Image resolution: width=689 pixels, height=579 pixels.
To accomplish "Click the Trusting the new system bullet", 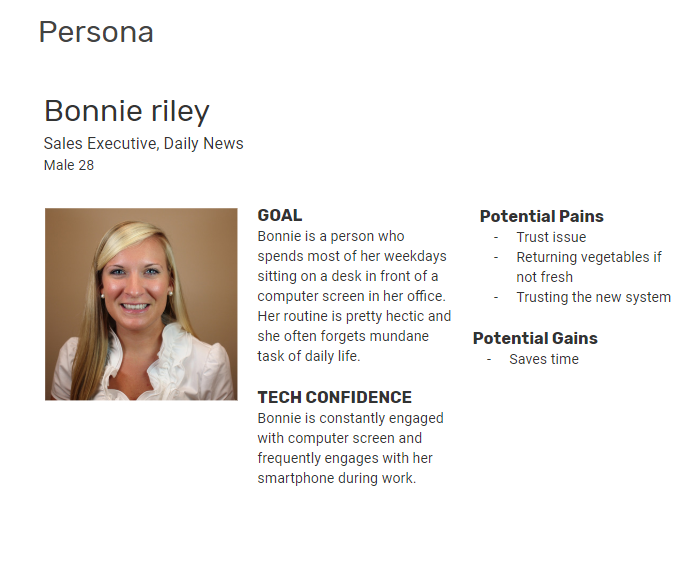I will (593, 297).
